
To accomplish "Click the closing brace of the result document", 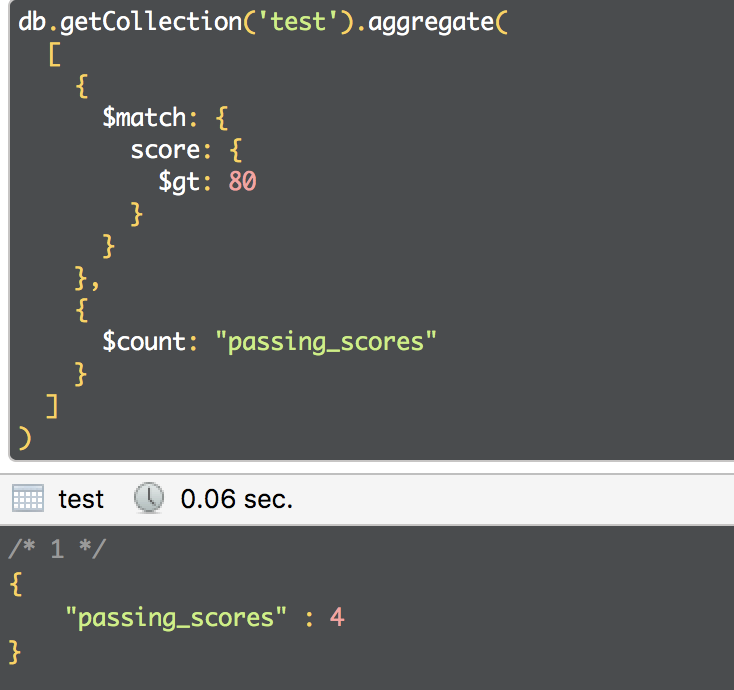I will coord(14,651).
